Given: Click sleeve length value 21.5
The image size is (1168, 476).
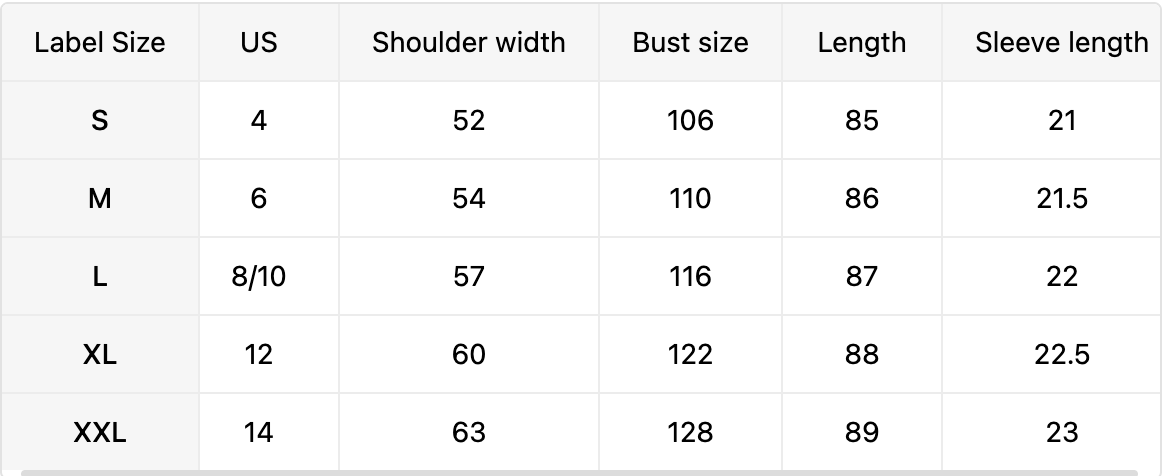Looking at the screenshot, I should (1061, 199).
